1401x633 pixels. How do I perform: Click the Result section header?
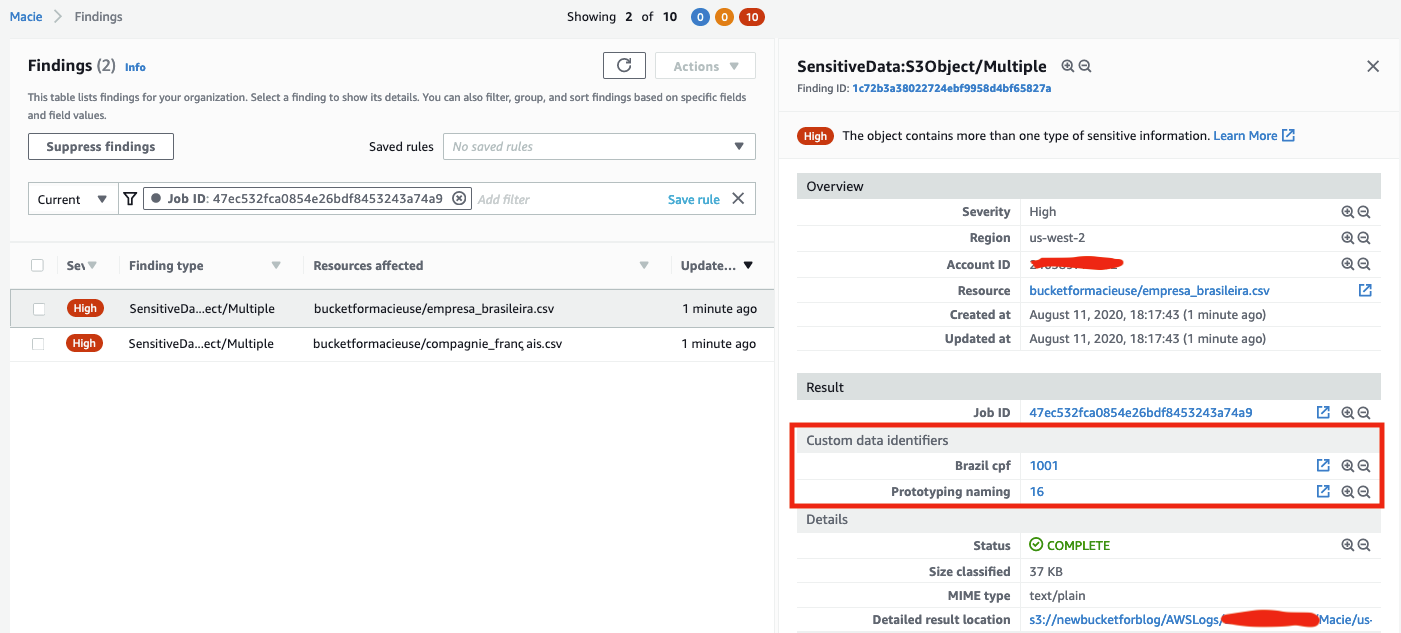(1089, 387)
